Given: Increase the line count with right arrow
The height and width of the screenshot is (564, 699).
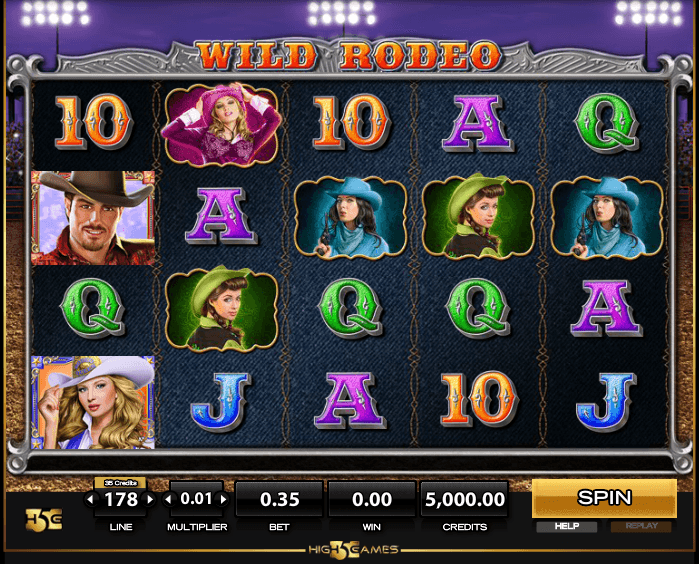Looking at the screenshot, I should pos(150,499).
